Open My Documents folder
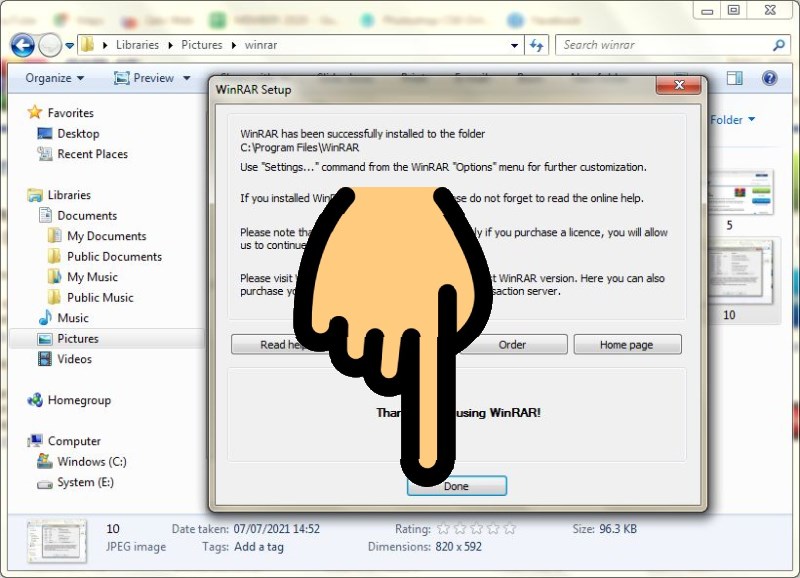 [x=107, y=236]
